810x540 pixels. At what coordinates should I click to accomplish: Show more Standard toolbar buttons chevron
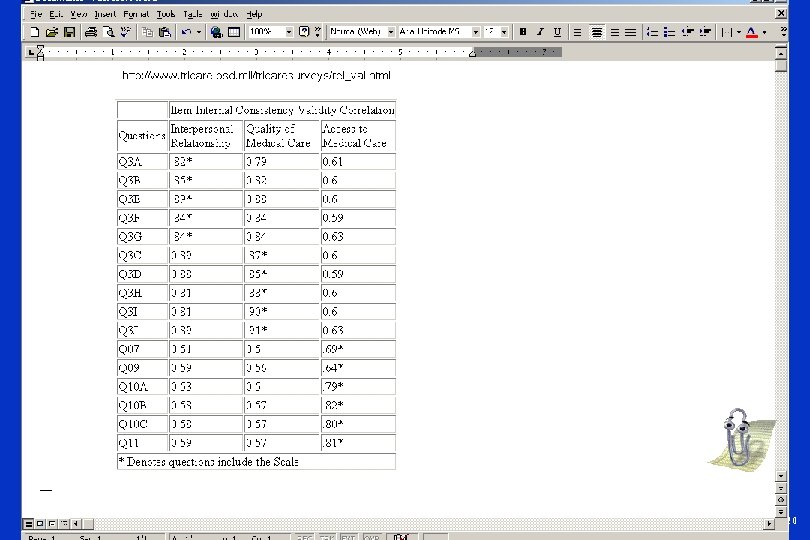(318, 32)
